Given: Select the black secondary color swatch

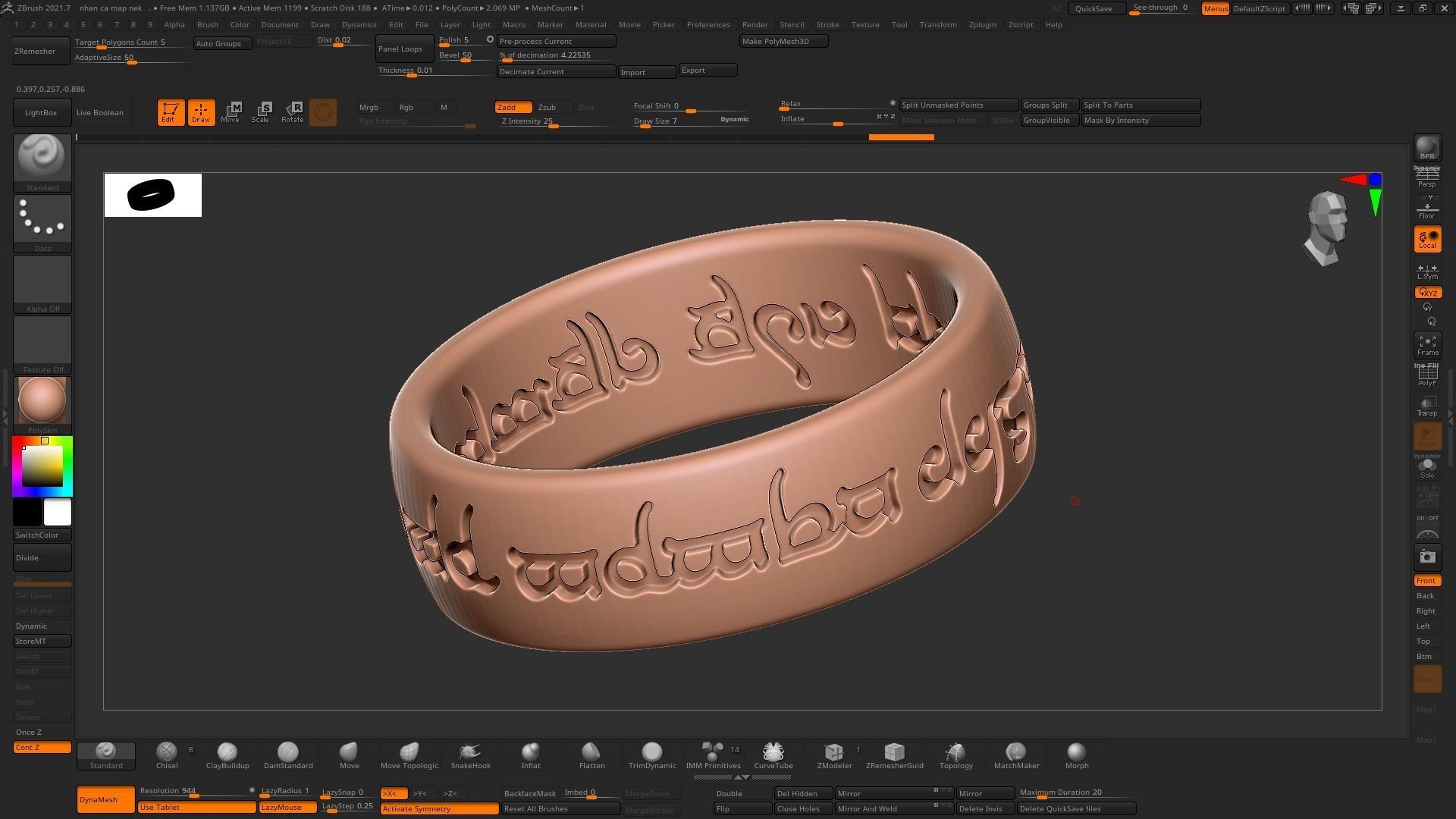Looking at the screenshot, I should click(27, 512).
